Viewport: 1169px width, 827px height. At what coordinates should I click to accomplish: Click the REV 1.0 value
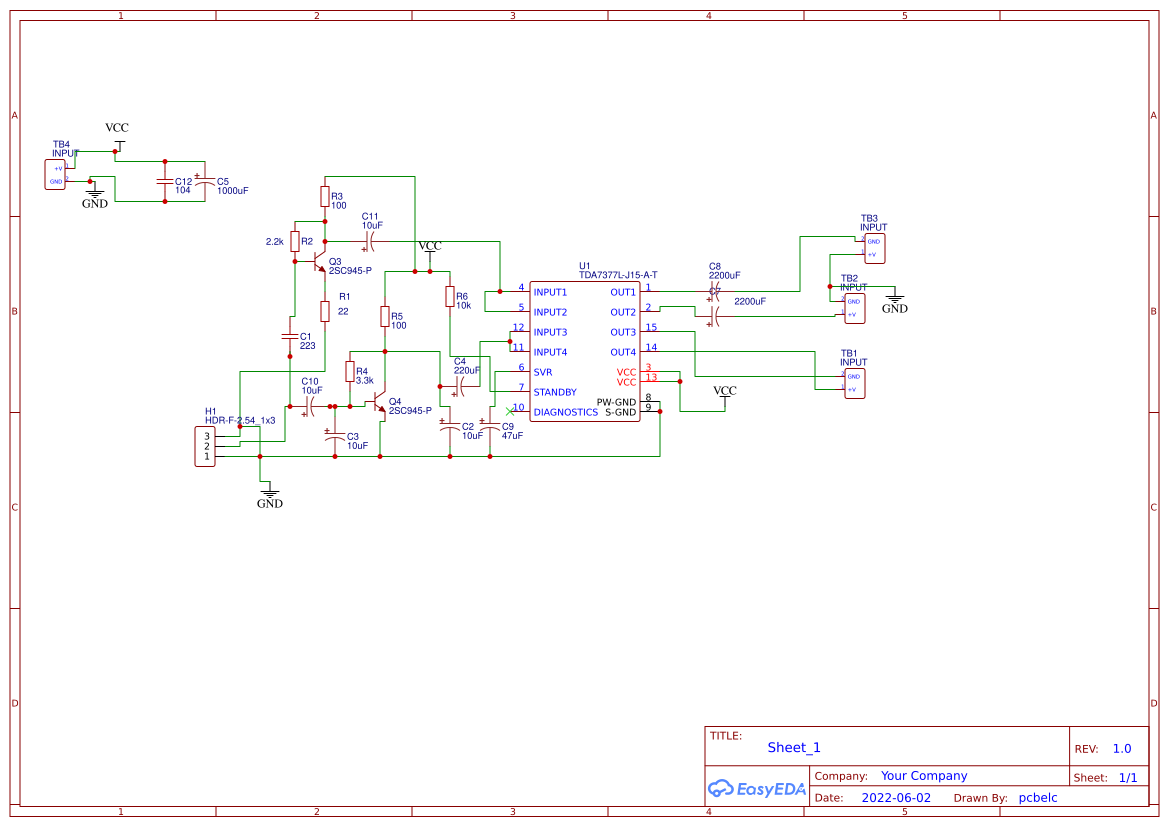[1122, 749]
